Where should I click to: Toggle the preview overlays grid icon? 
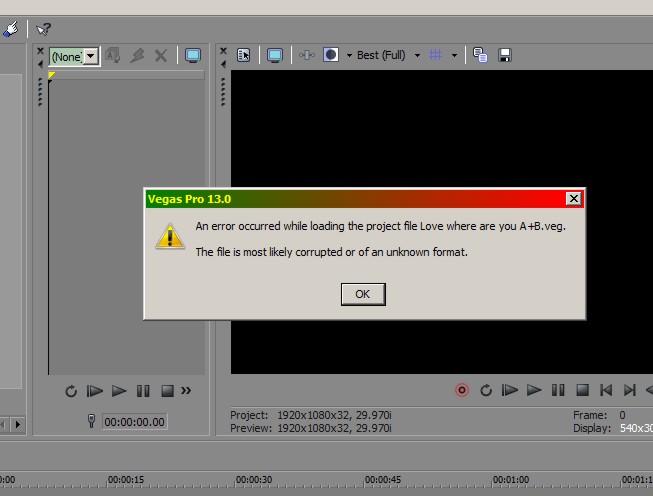(436, 55)
